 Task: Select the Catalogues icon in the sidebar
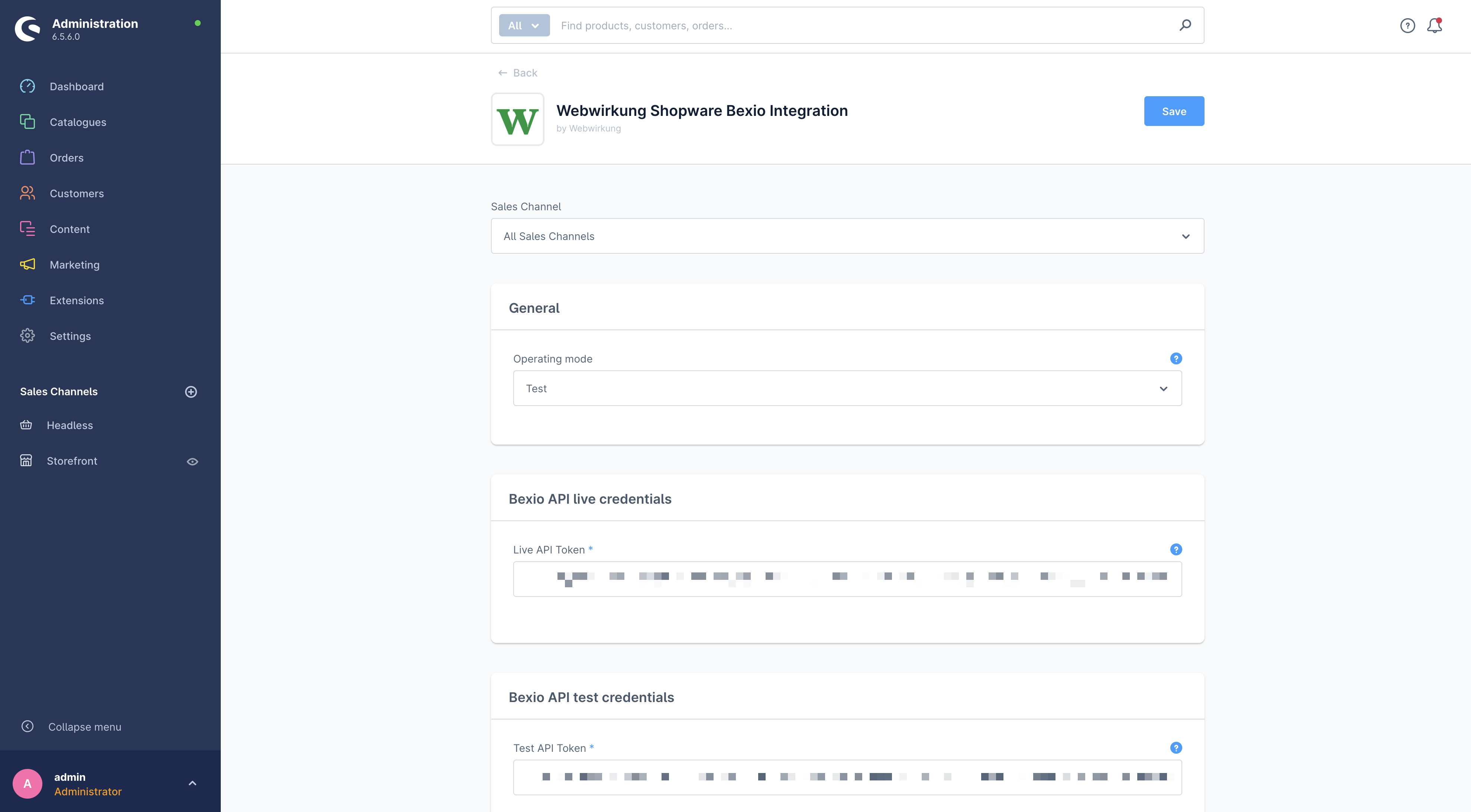tap(28, 121)
